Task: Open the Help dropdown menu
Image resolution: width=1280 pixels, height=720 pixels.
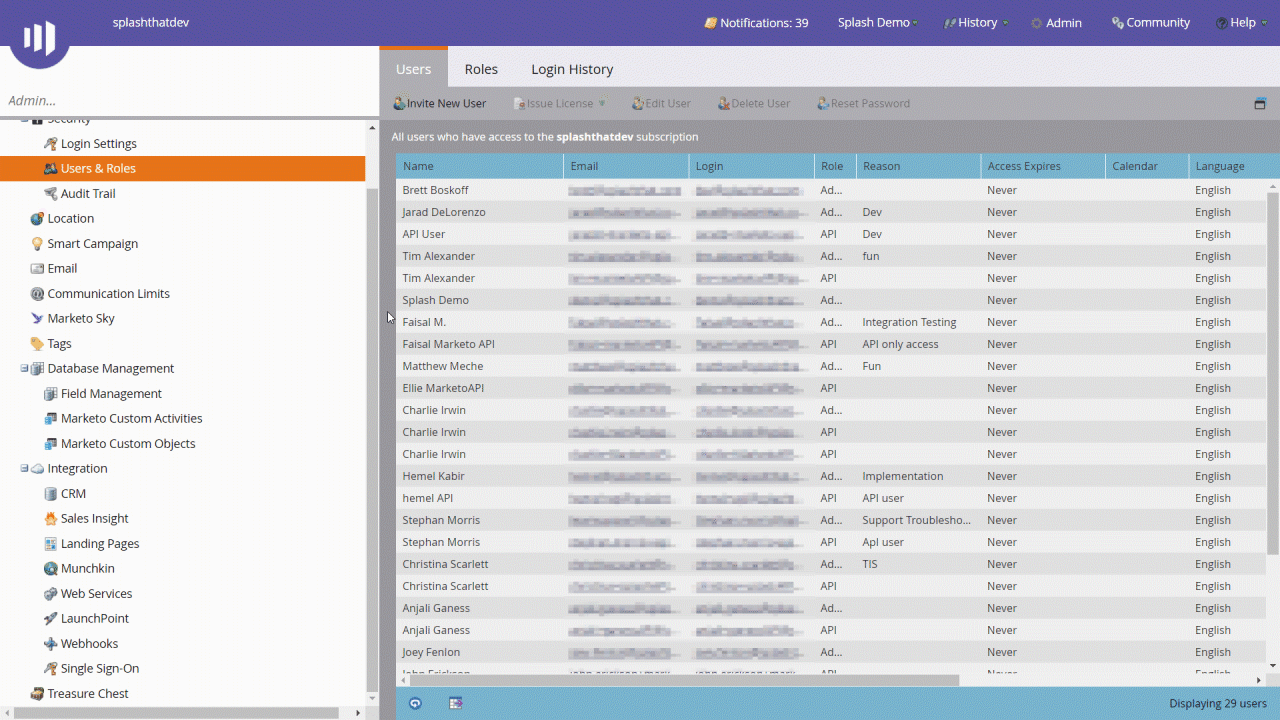Action: tap(1241, 23)
